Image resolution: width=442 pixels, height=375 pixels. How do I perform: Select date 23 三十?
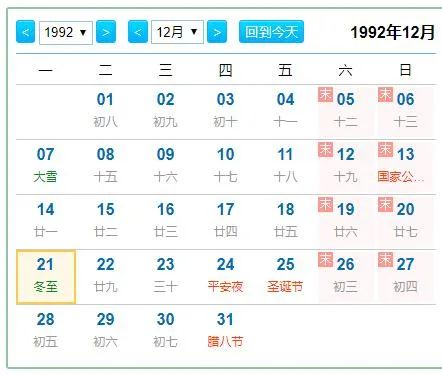tap(165, 277)
